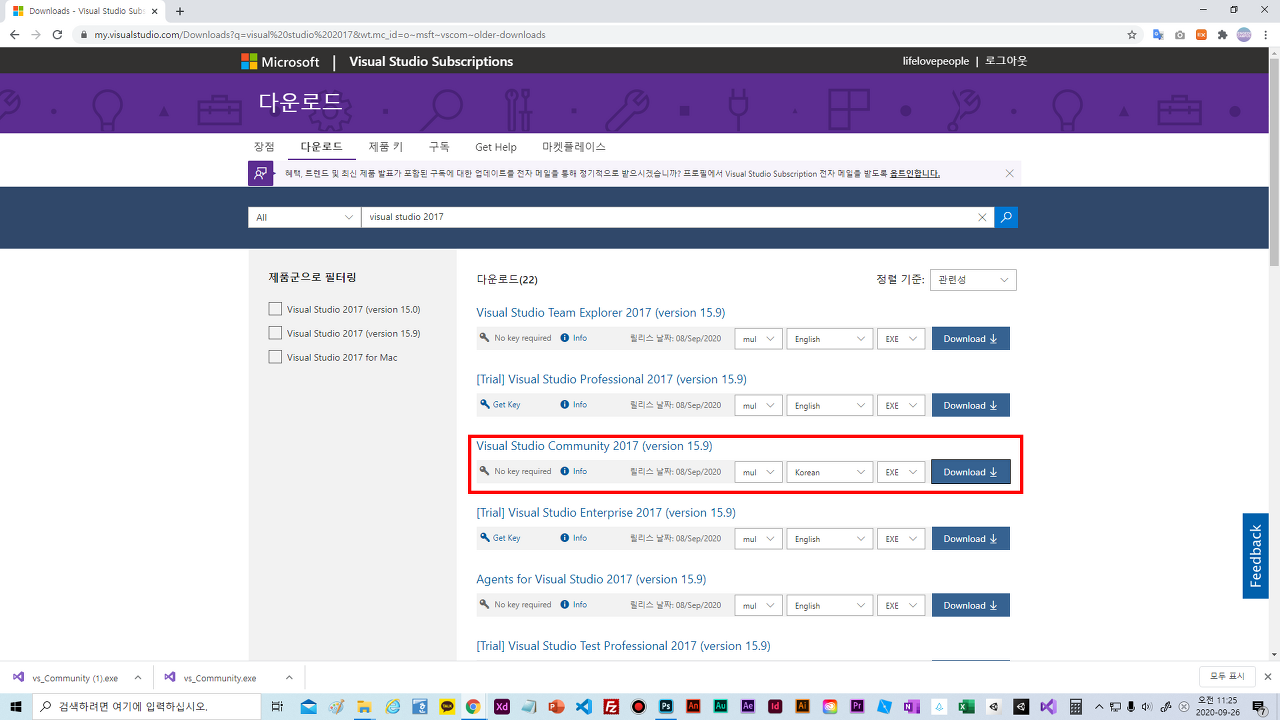
Task: Go back in browser history
Action: 14,34
